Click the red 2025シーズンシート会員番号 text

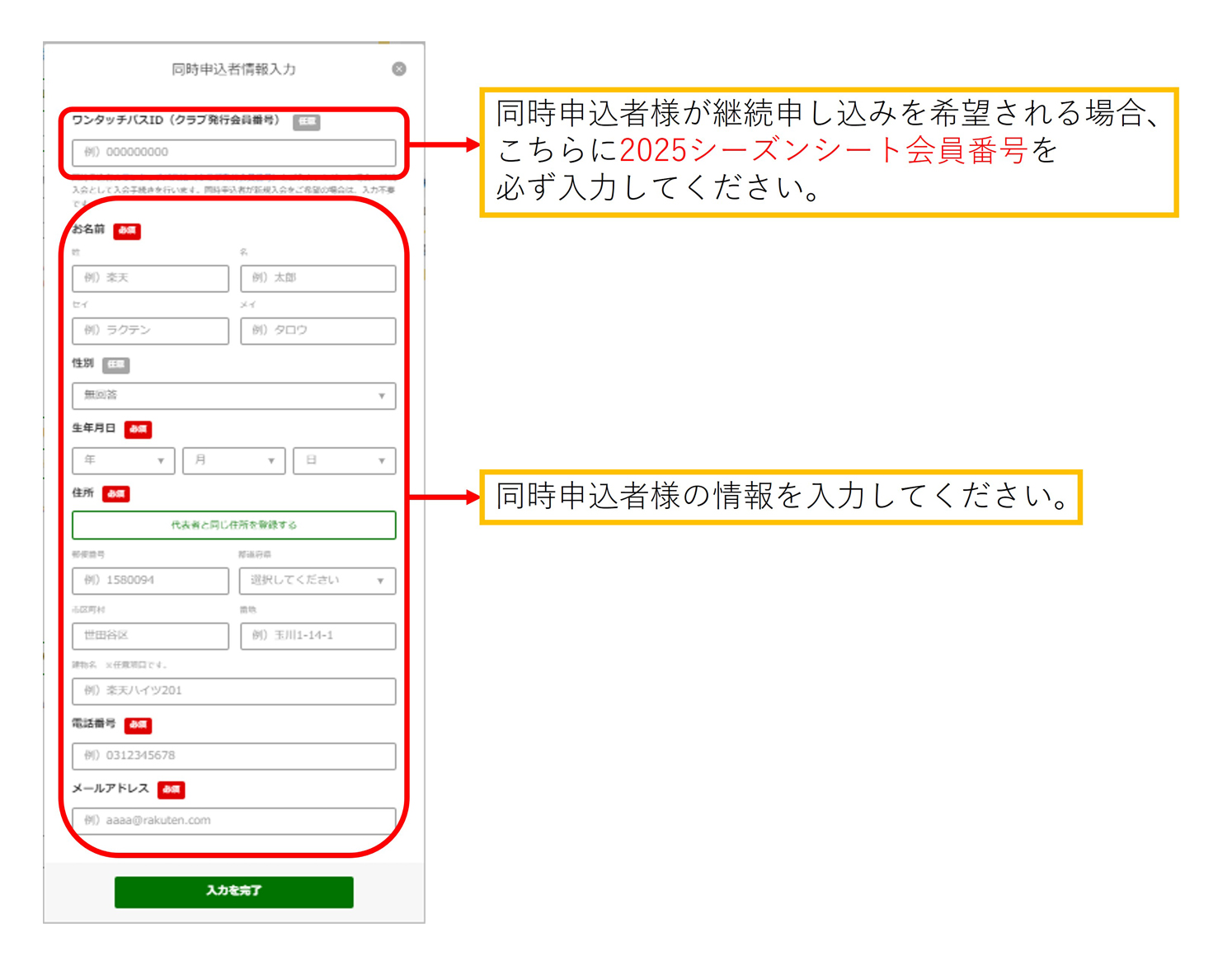[x=823, y=150]
